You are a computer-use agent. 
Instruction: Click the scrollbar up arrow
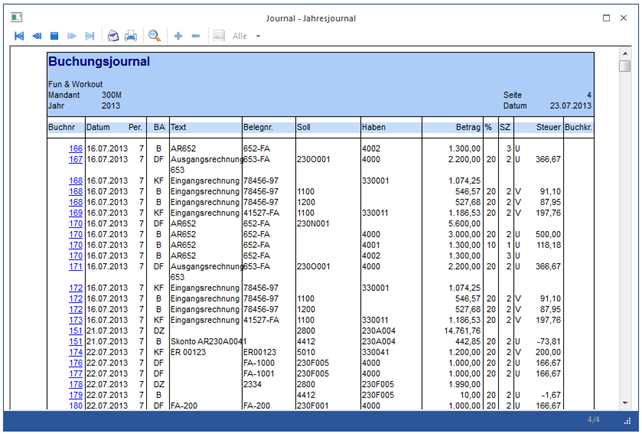click(x=625, y=51)
